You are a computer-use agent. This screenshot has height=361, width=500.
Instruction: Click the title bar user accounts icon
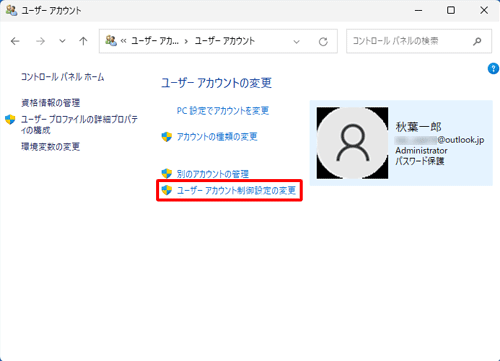pyautogui.click(x=11, y=10)
